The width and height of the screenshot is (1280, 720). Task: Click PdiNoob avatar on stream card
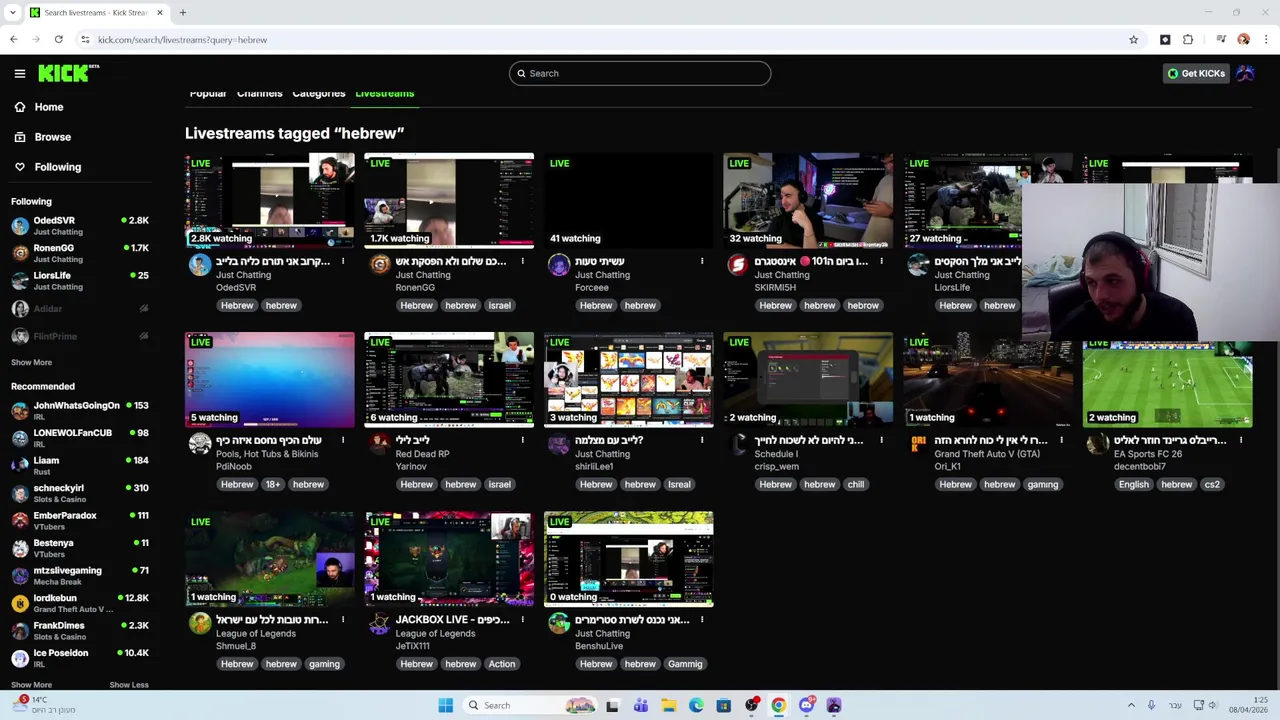[200, 443]
